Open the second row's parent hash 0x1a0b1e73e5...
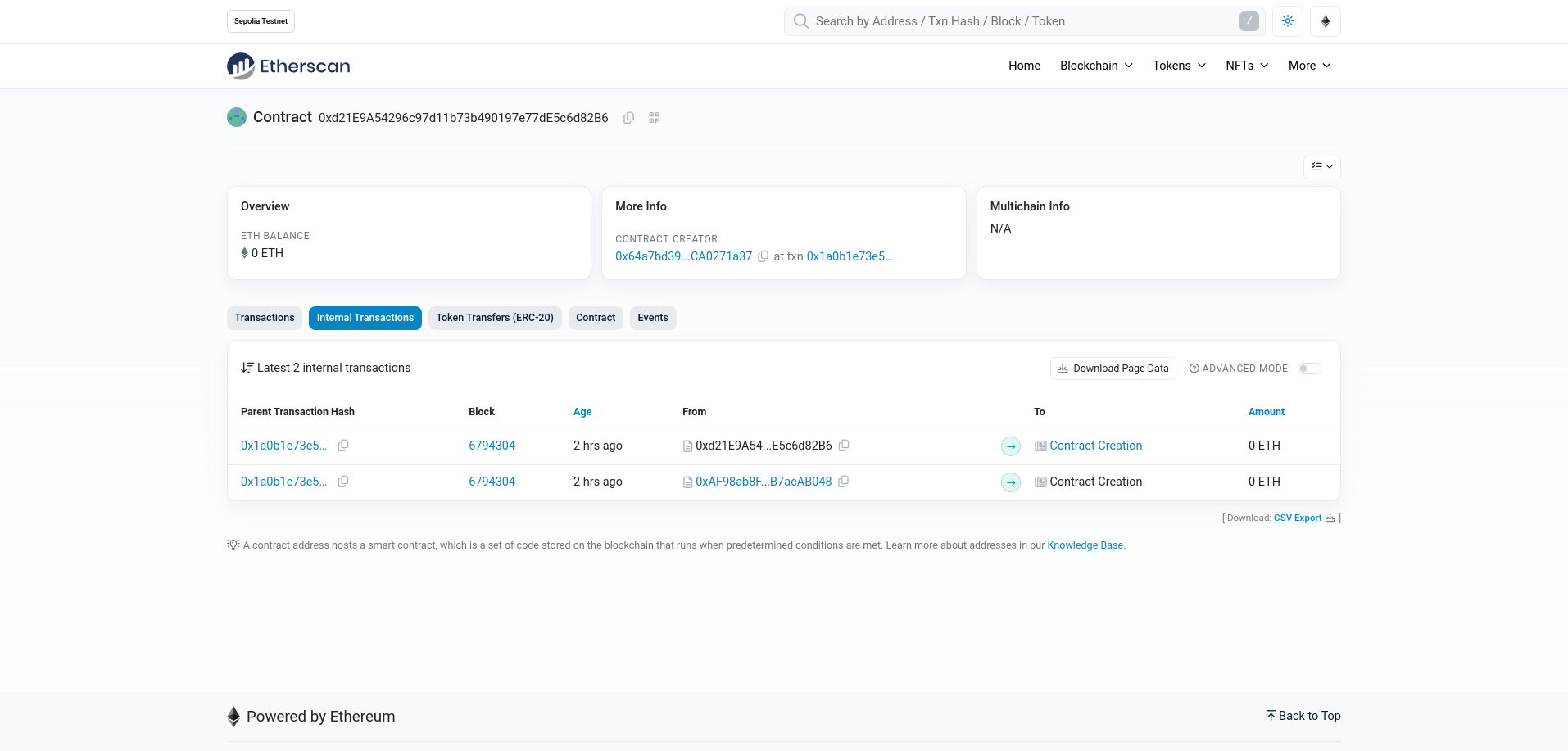The width and height of the screenshot is (1568, 751). pyautogui.click(x=283, y=482)
